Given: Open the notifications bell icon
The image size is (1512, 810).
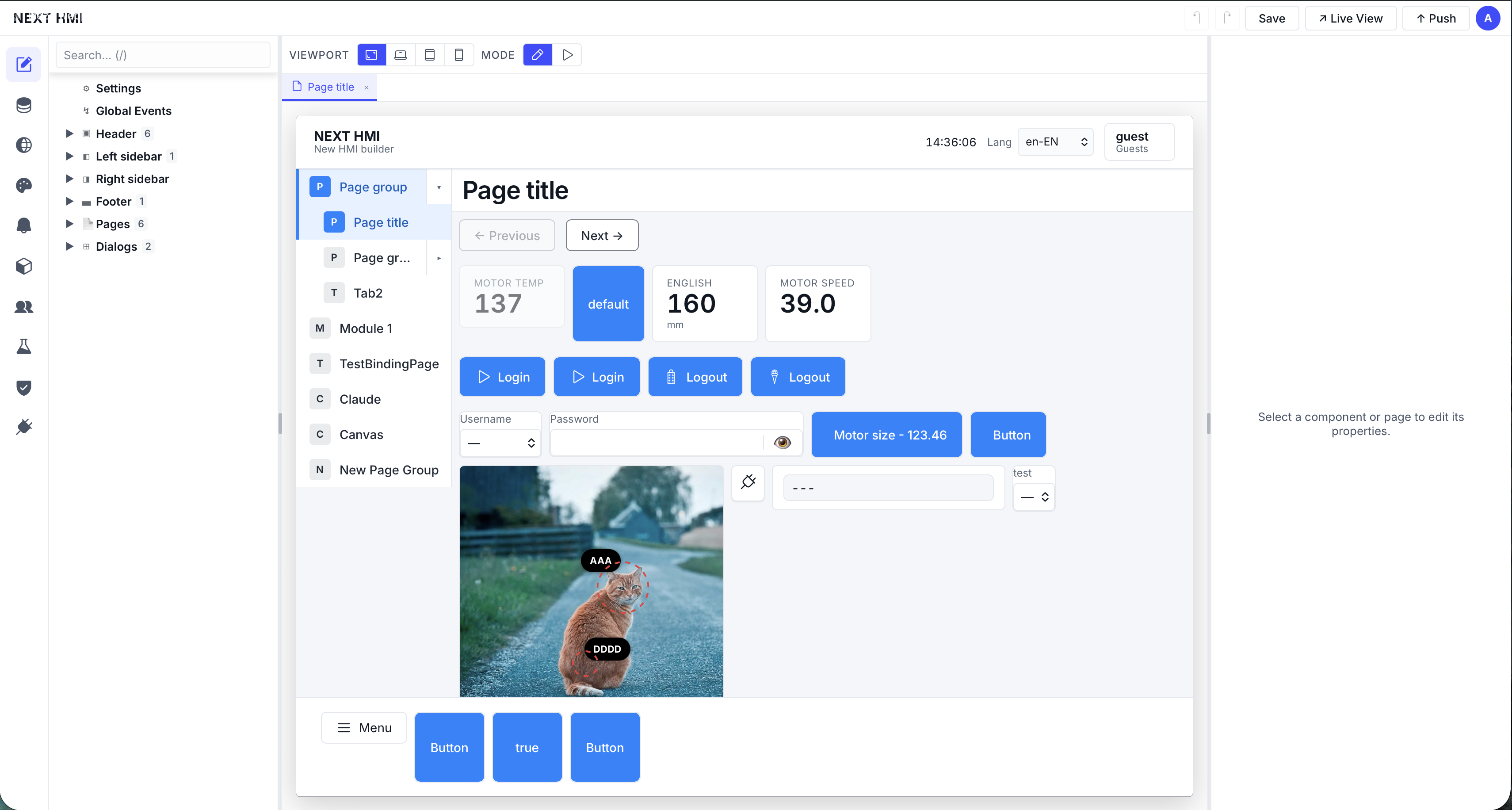Looking at the screenshot, I should click(23, 225).
